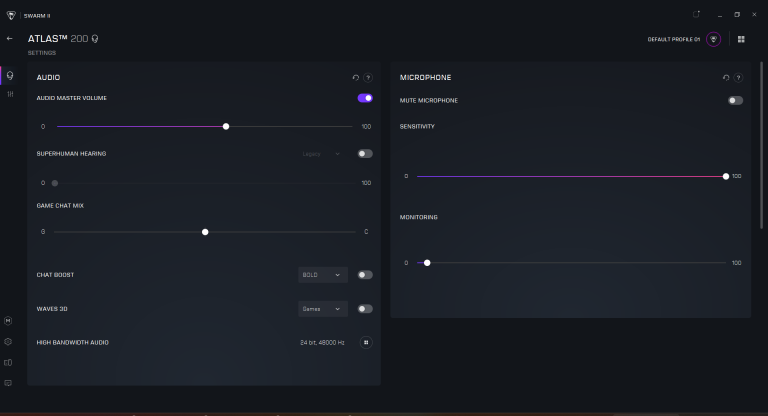Screen dimensions: 768x416
Task: Turn on the Waves 3D toggle
Action: [365, 309]
